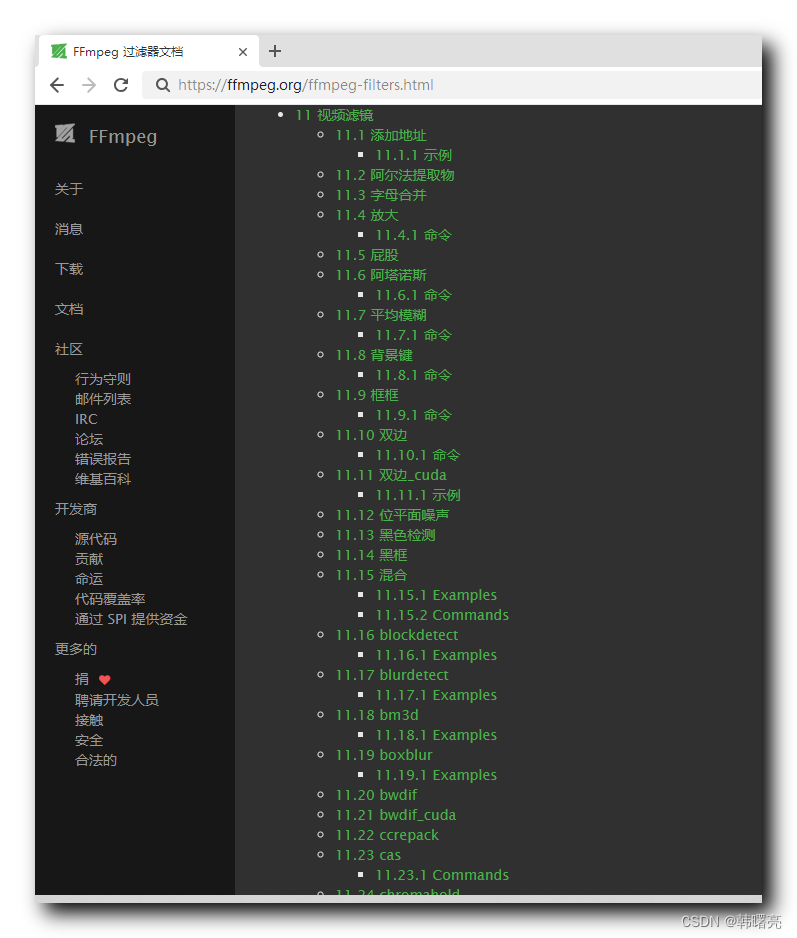
Task: Open a new tab with plus icon
Action: [x=275, y=51]
